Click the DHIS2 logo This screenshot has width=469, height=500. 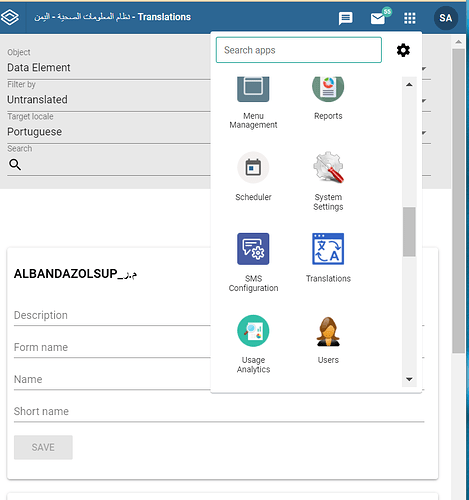click(x=10, y=17)
